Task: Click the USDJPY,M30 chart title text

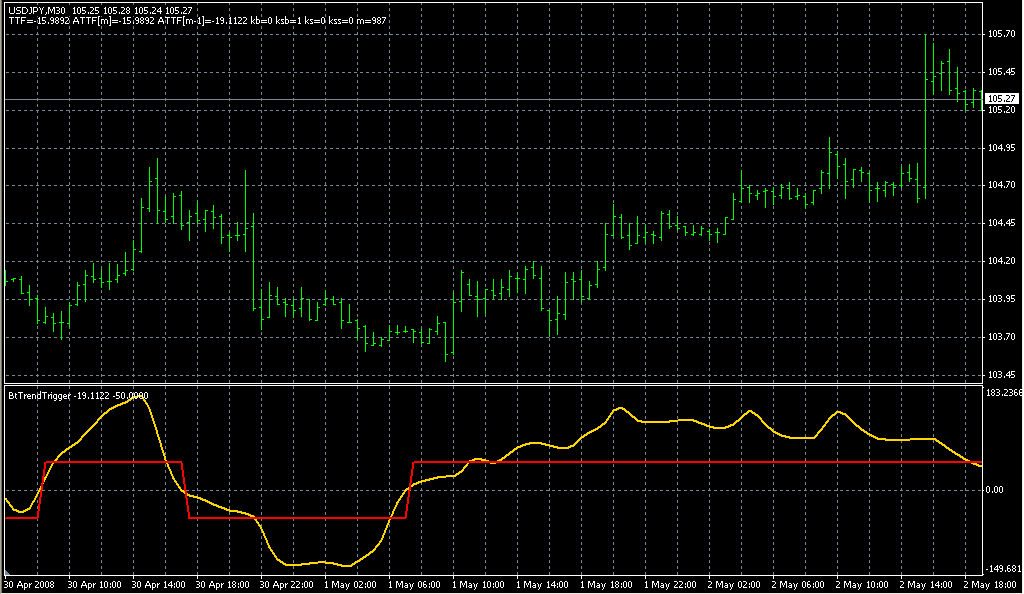Action: pyautogui.click(x=37, y=10)
